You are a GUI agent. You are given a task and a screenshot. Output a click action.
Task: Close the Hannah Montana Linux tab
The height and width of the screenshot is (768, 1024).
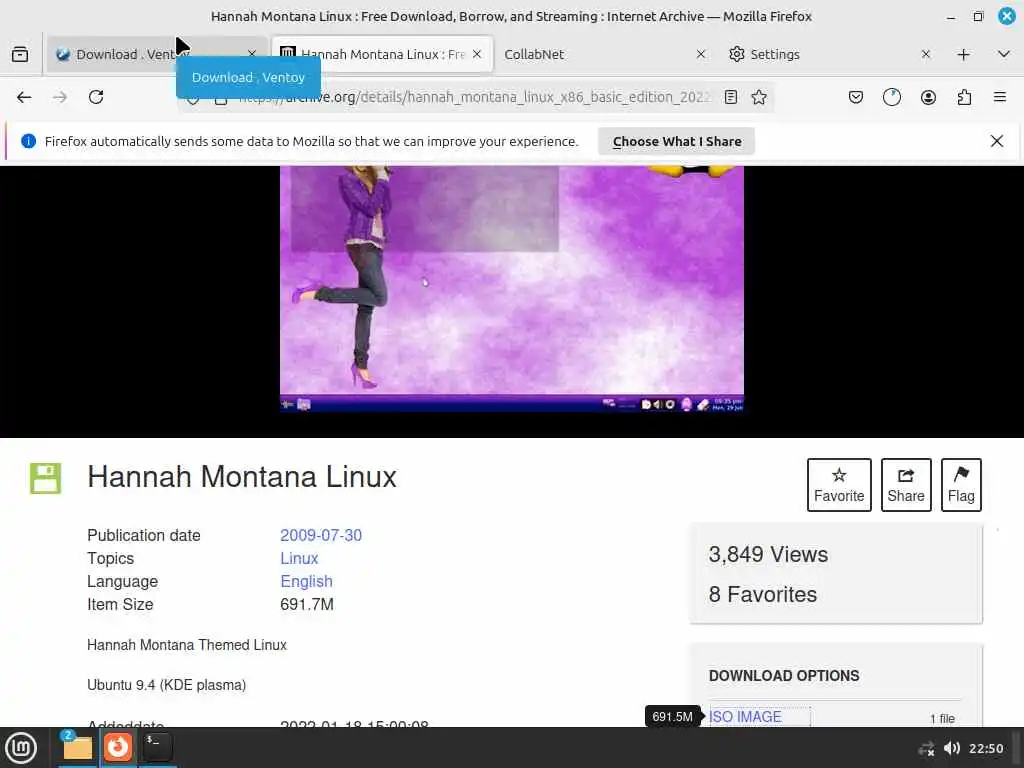point(477,54)
